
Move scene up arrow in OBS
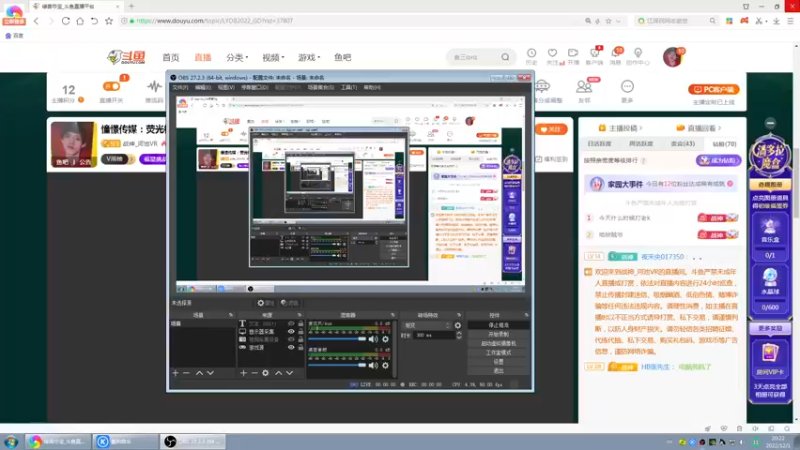(x=199, y=373)
